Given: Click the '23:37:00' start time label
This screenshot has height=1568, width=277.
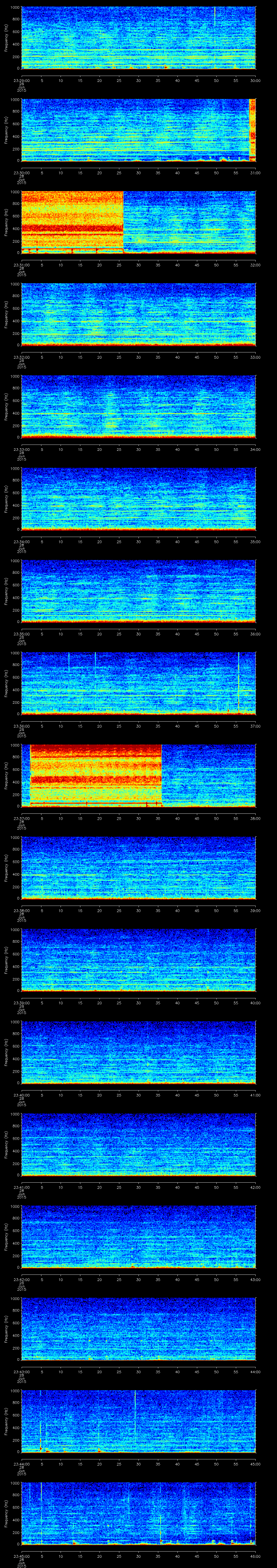Looking at the screenshot, I should pyautogui.click(x=21, y=818).
